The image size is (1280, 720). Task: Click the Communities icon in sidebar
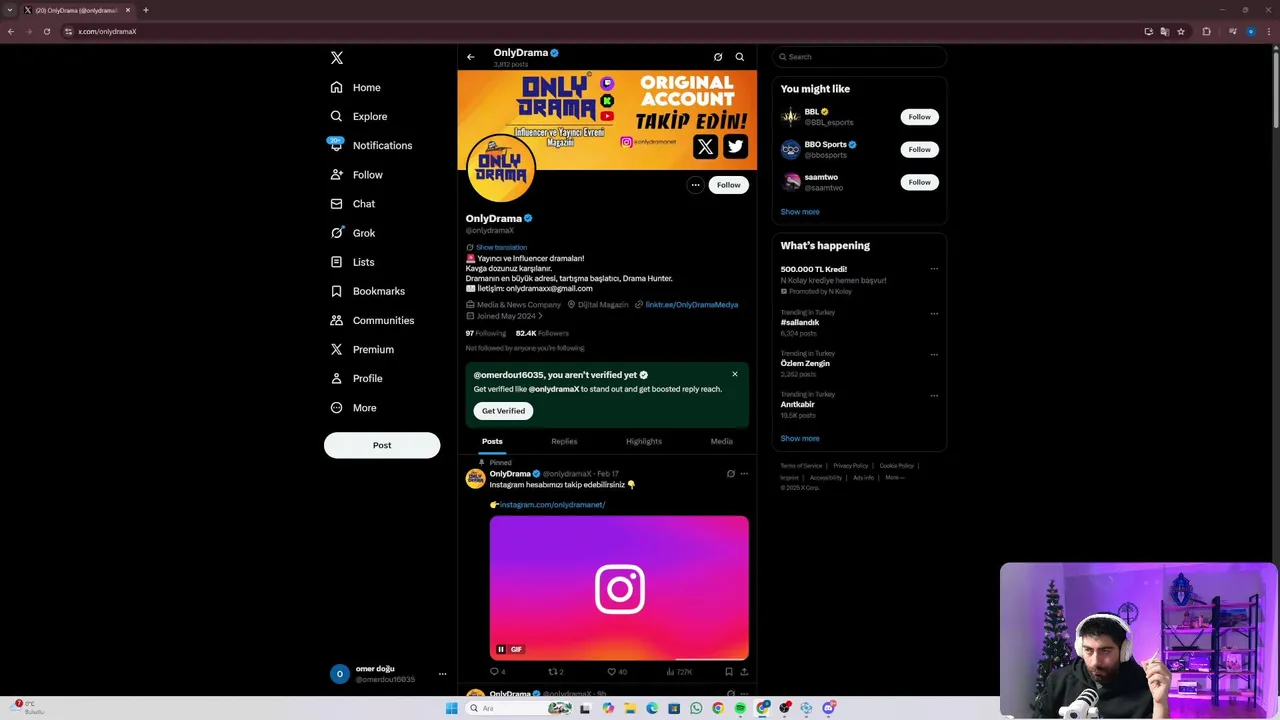337,320
